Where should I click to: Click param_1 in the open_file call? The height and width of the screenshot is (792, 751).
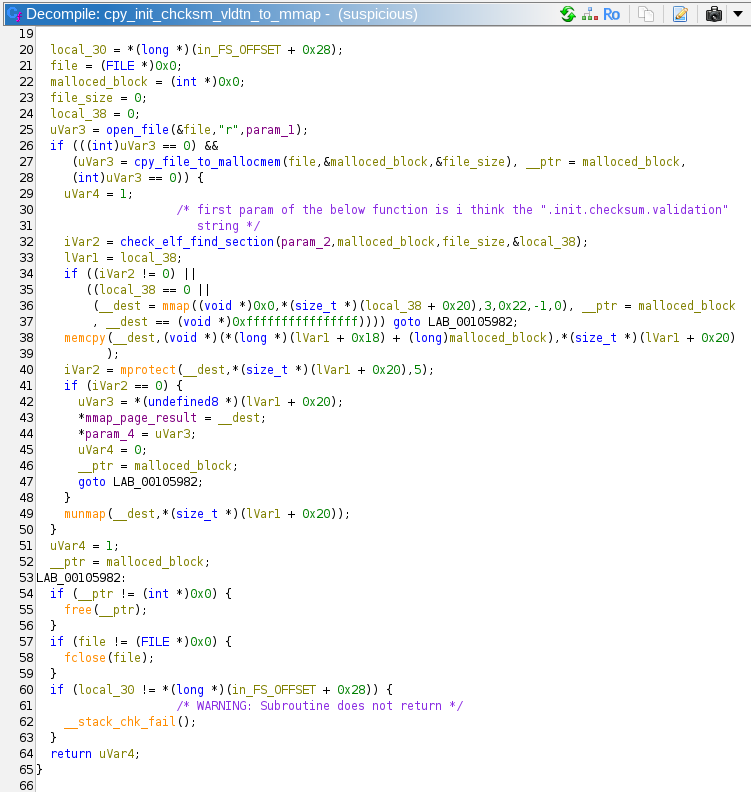click(270, 130)
